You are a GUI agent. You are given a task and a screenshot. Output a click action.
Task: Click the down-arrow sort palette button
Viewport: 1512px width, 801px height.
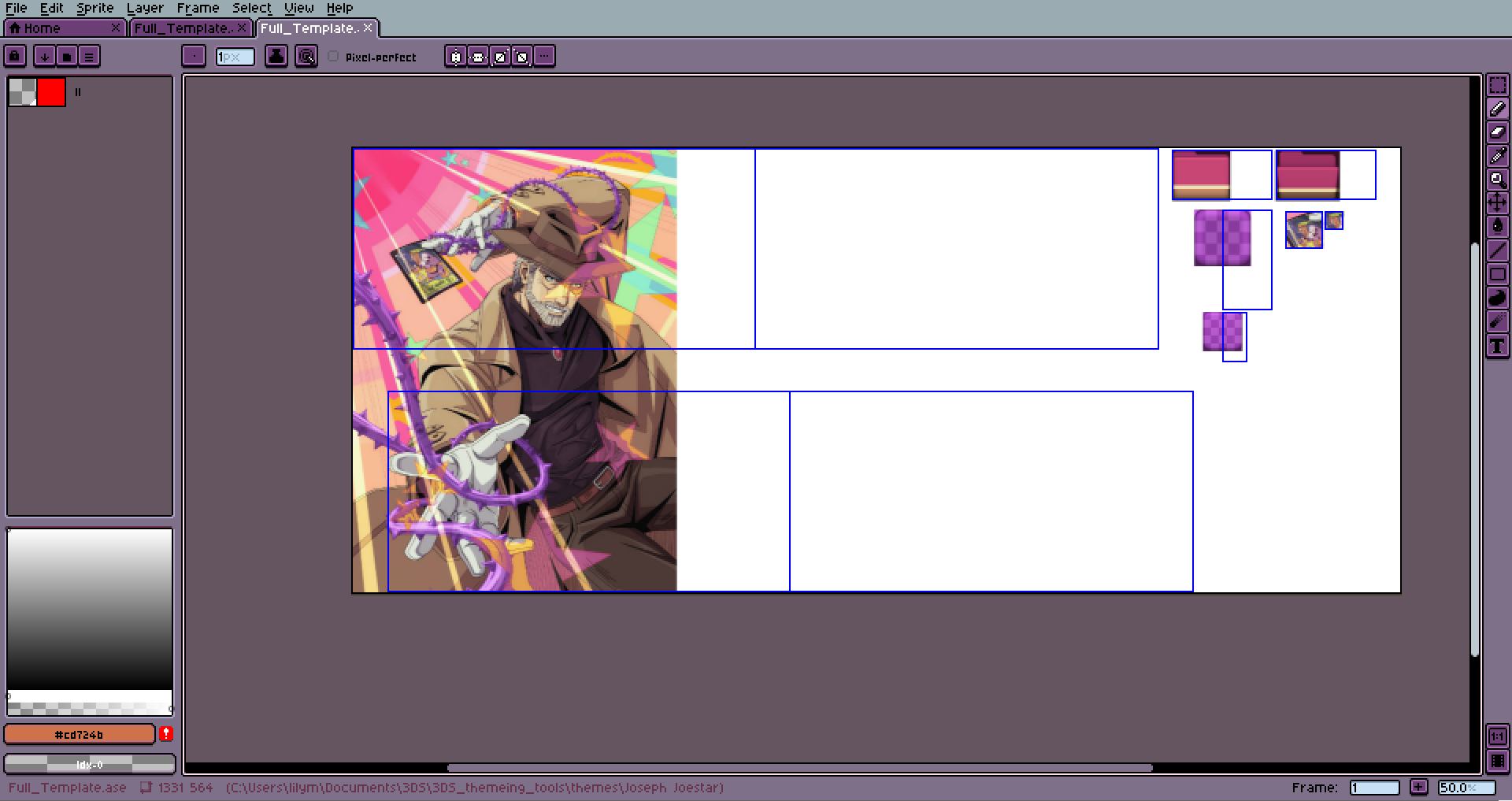click(x=45, y=56)
